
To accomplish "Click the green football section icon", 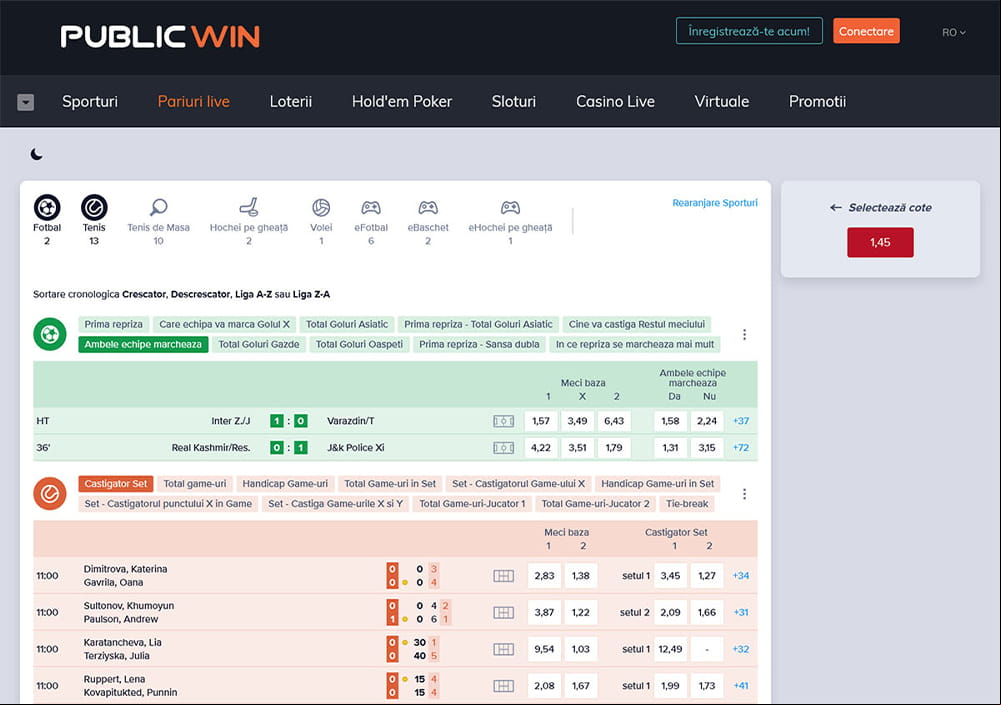I will (50, 334).
